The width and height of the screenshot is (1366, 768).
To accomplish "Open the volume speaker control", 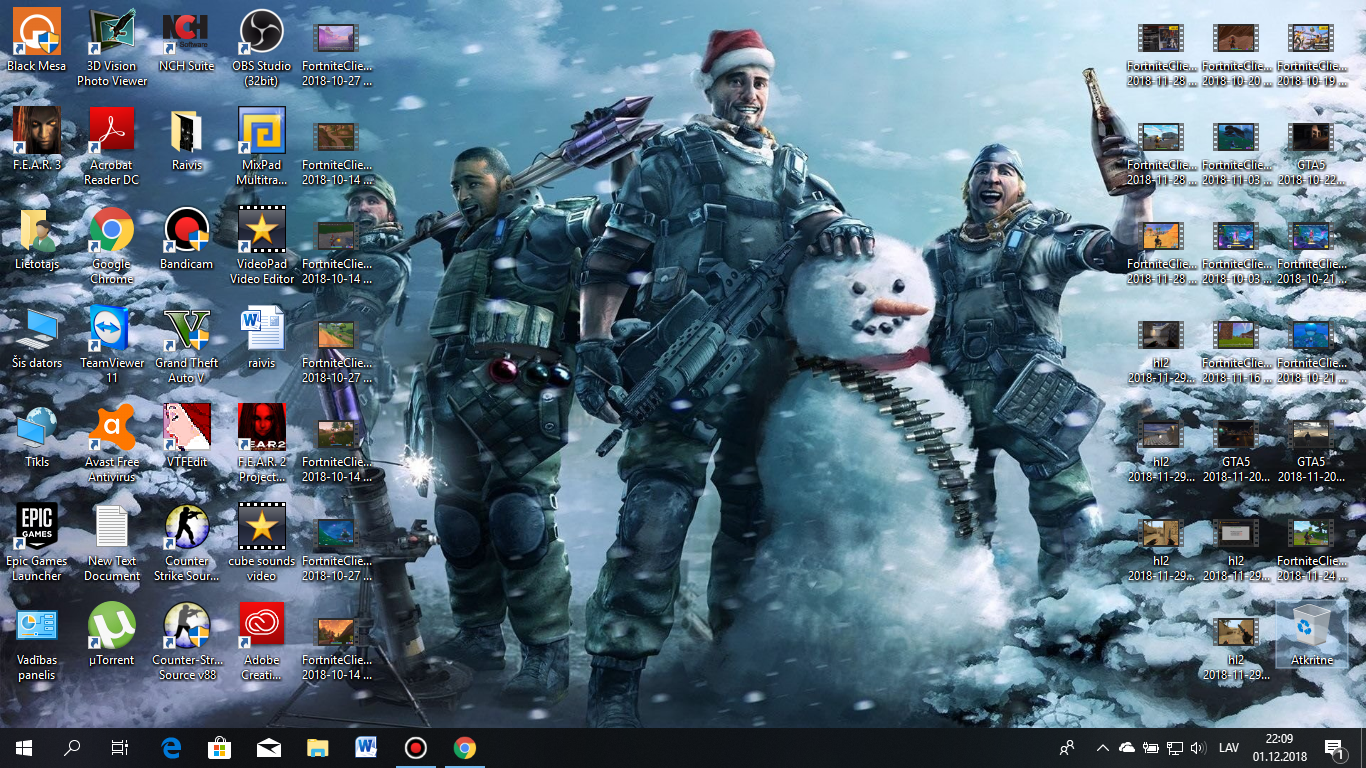I will pos(1199,748).
